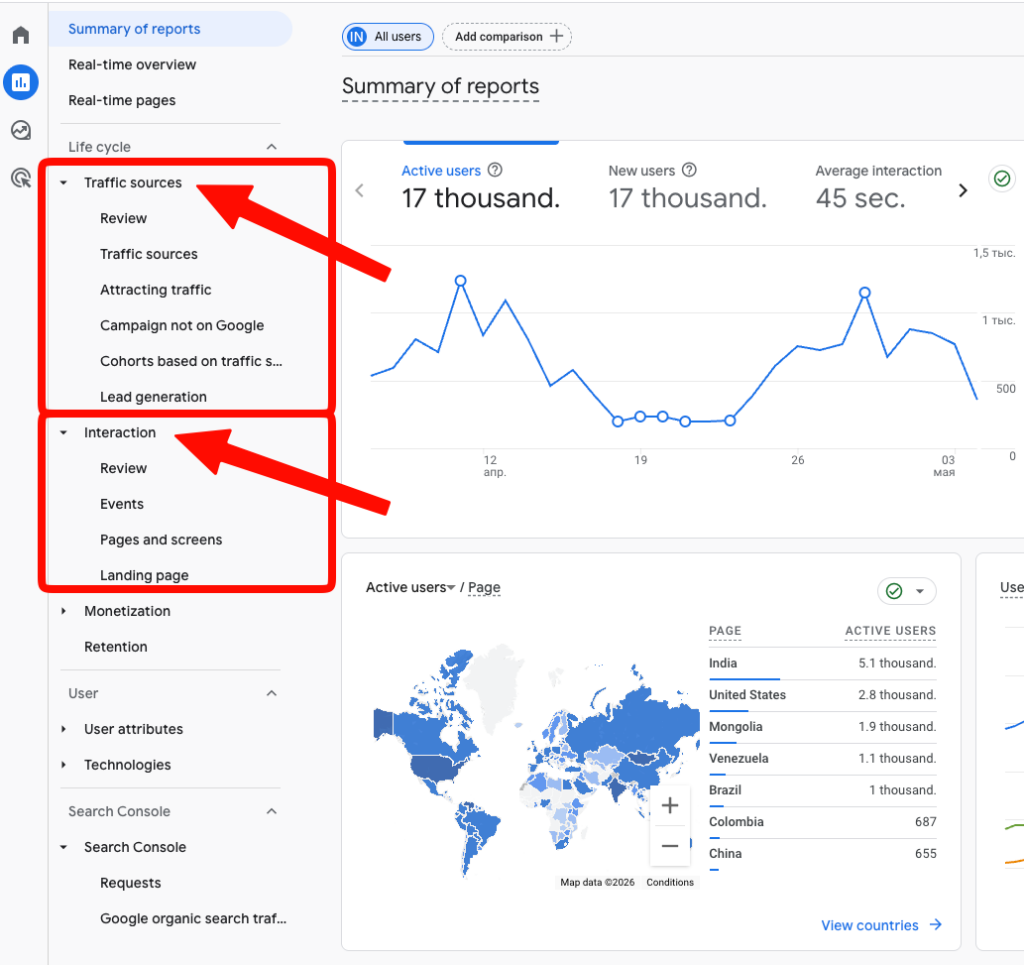Open the Explore icon in left rail
Image resolution: width=1024 pixels, height=965 pixels.
coord(21,130)
